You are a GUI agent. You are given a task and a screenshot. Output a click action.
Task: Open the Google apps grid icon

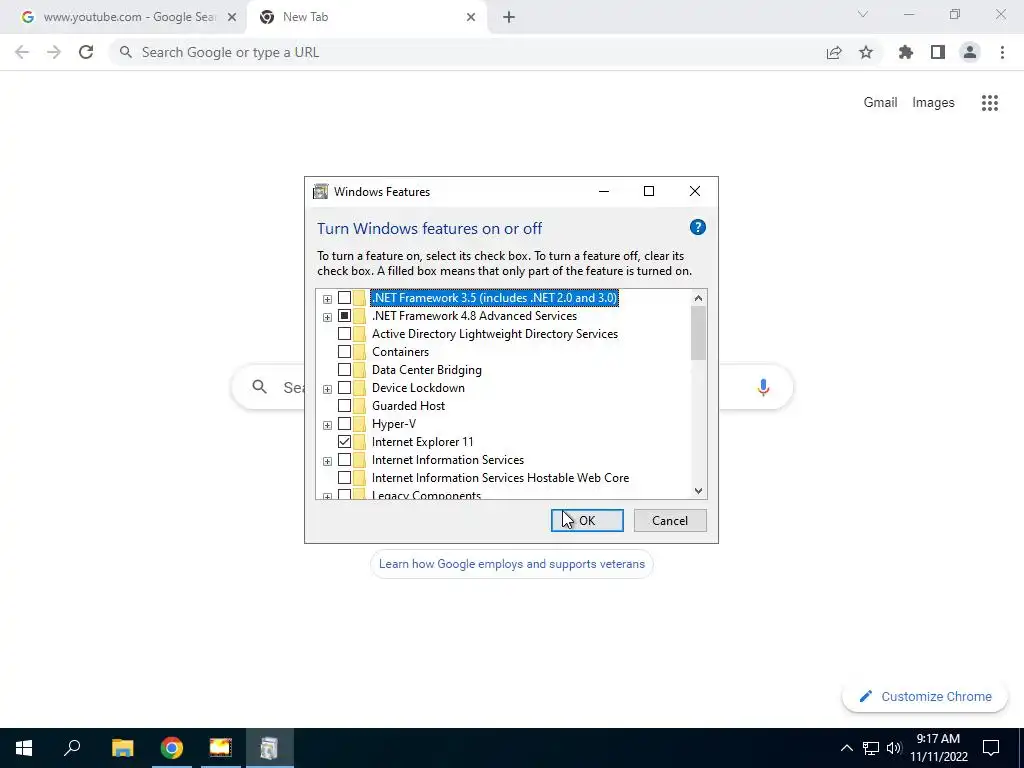(990, 103)
